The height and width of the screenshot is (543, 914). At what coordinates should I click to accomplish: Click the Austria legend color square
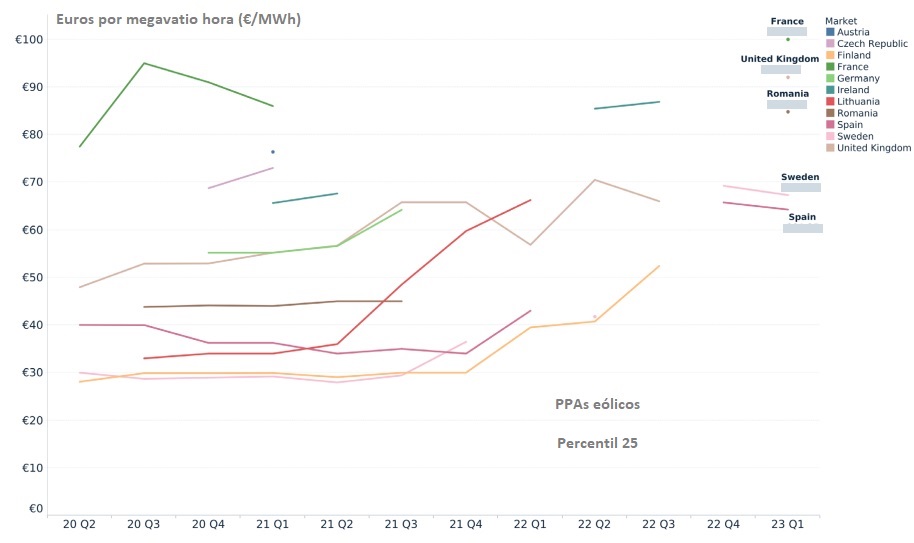(830, 33)
